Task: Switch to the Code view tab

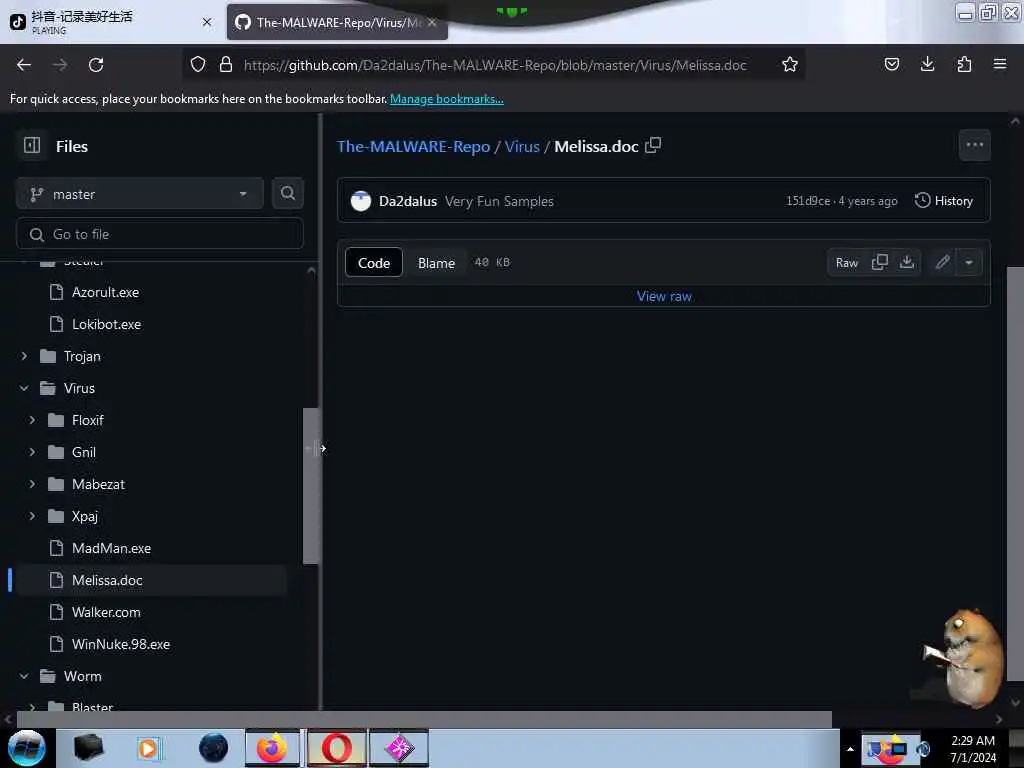Action: pyautogui.click(x=374, y=263)
